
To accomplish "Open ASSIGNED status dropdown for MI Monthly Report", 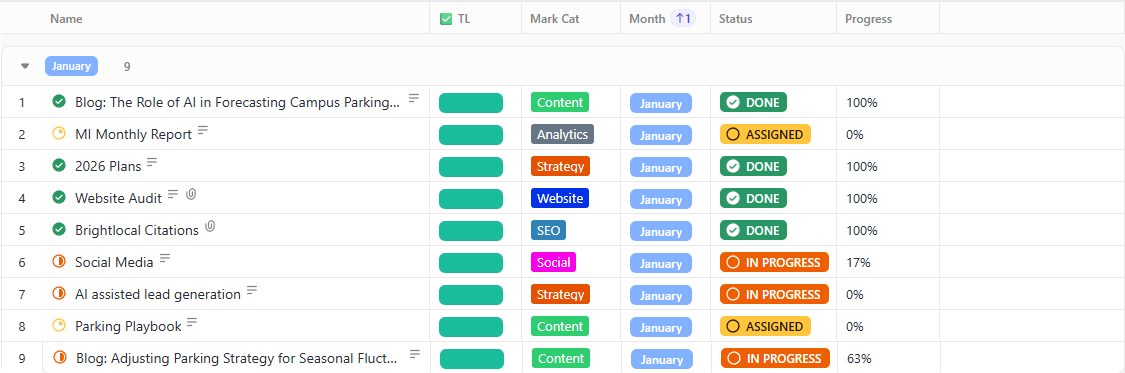I will coord(766,134).
